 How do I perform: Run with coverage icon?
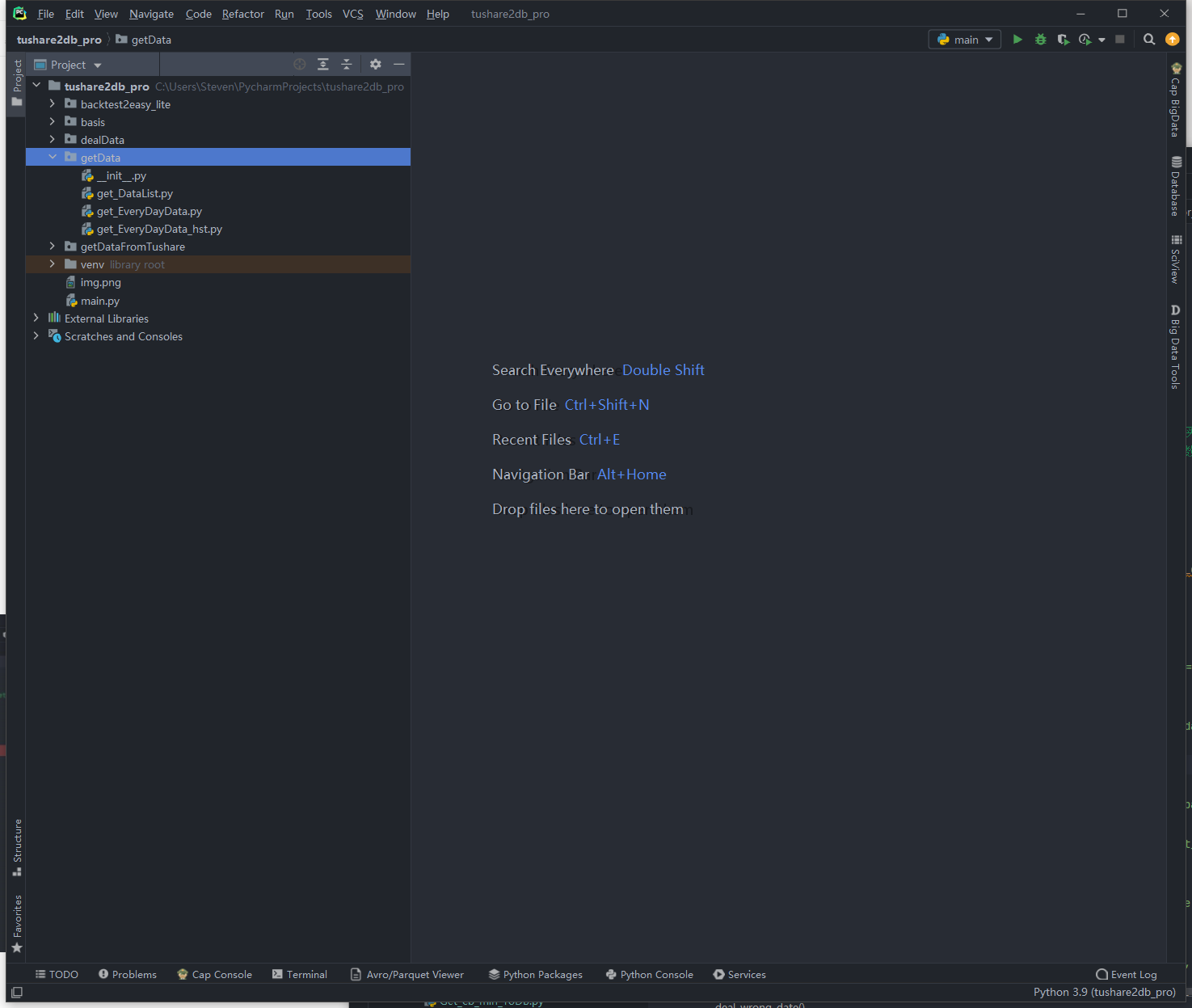tap(1064, 40)
